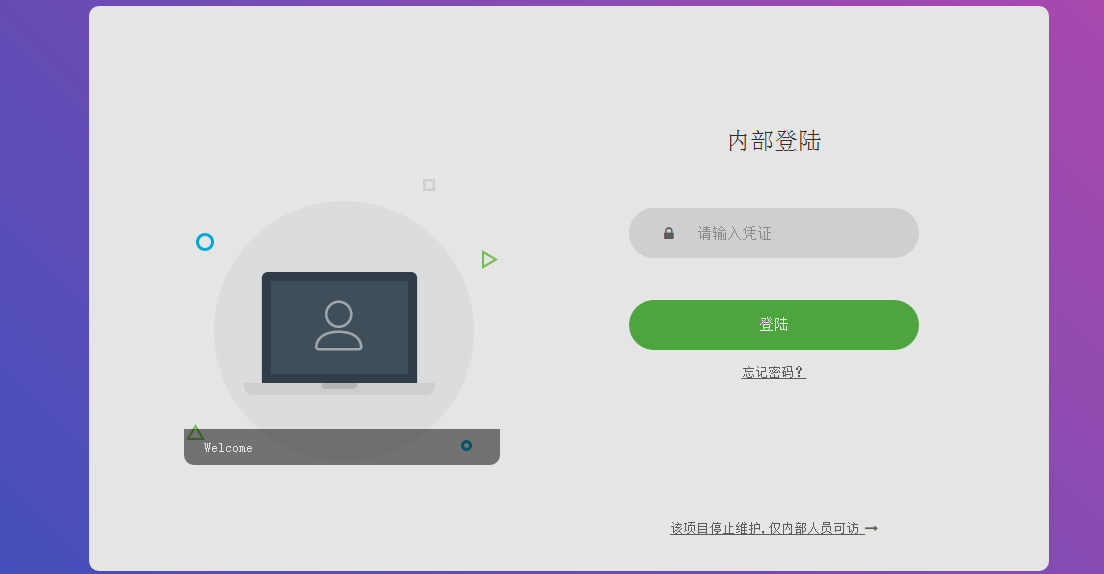Click the 内部登陆 heading
Screen dimensions: 1104x574
774,141
